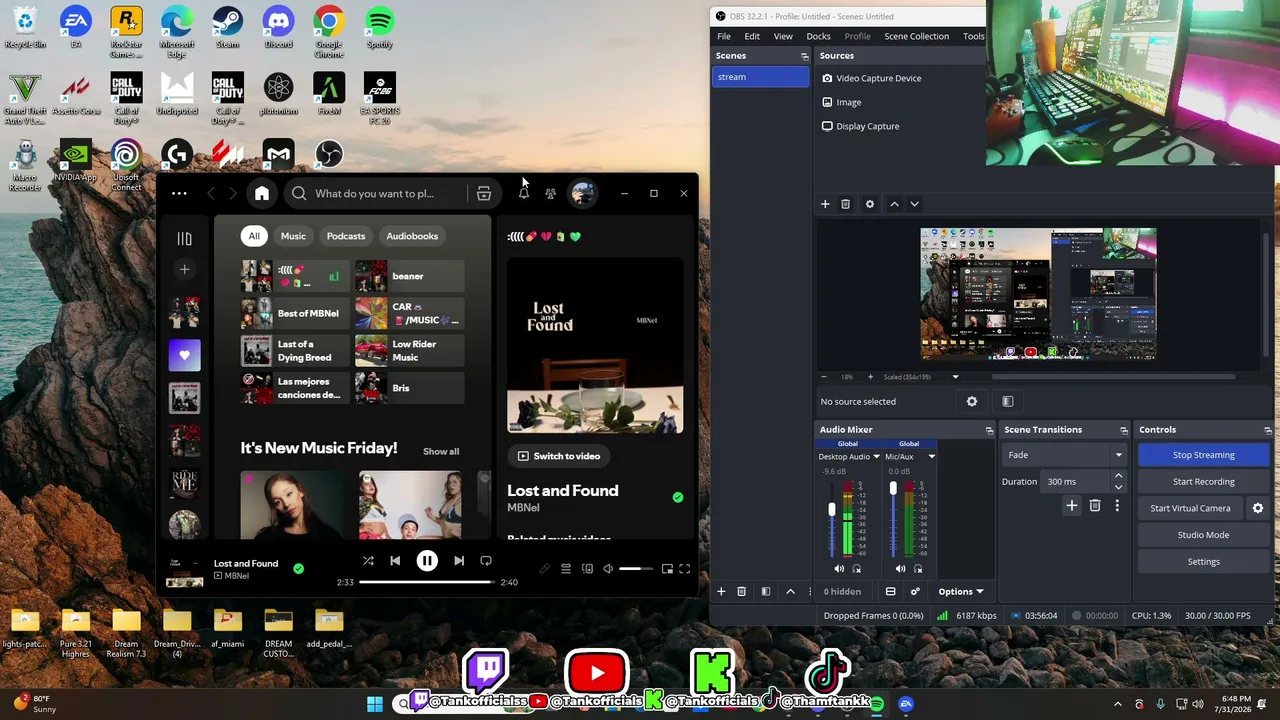
Task: Enable Studio Mode in OBS
Action: pyautogui.click(x=1204, y=535)
